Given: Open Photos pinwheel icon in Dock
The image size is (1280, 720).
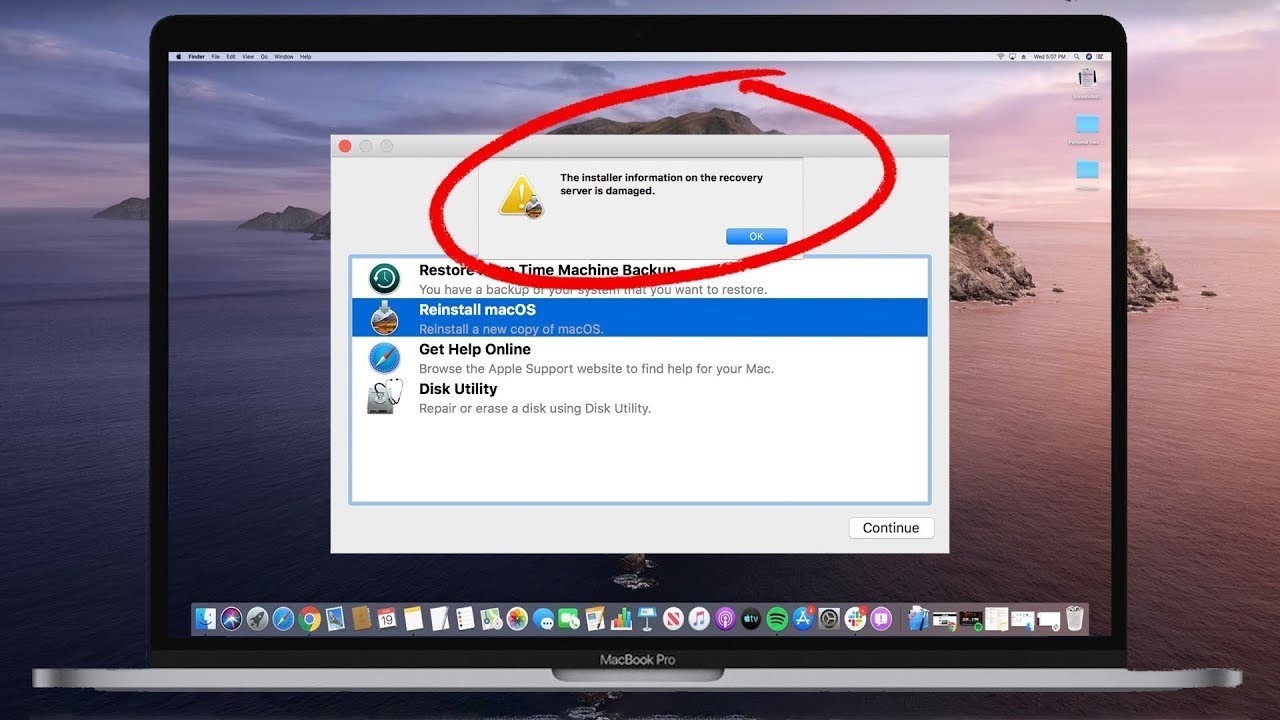Looking at the screenshot, I should tap(517, 619).
